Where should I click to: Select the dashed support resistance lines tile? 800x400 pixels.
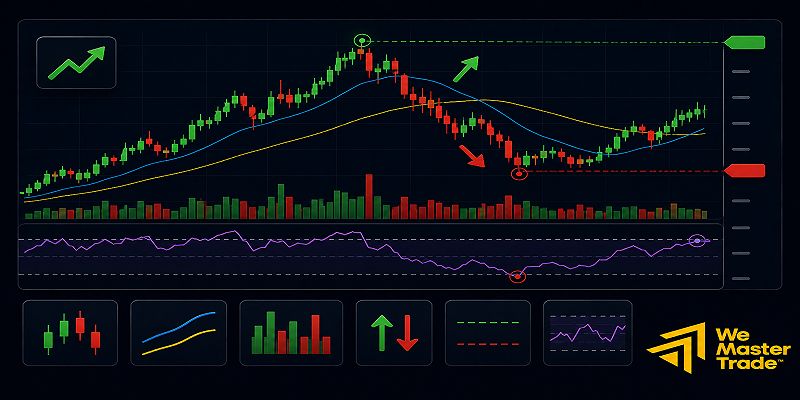pos(488,333)
